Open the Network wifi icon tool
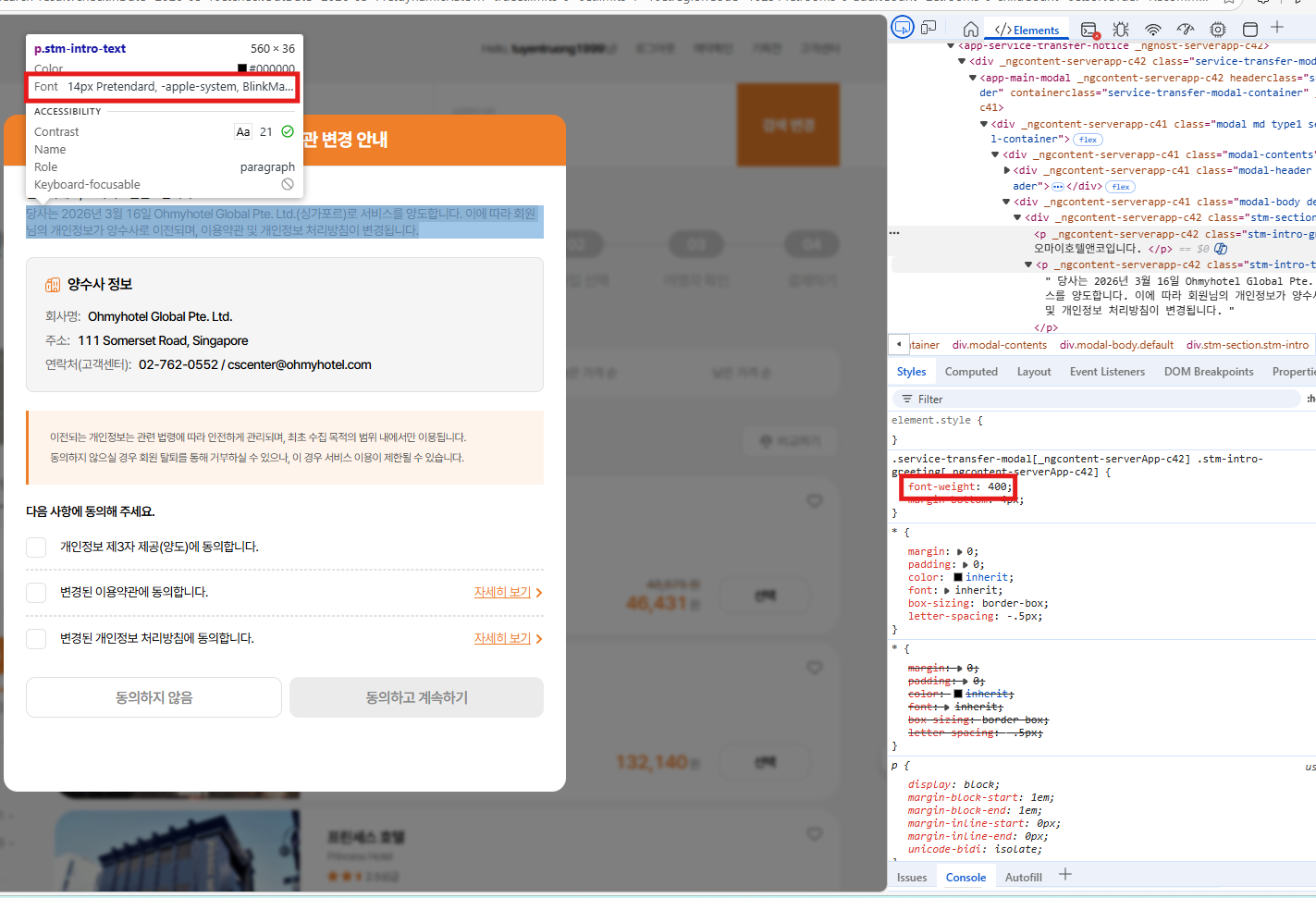 [x=1153, y=30]
